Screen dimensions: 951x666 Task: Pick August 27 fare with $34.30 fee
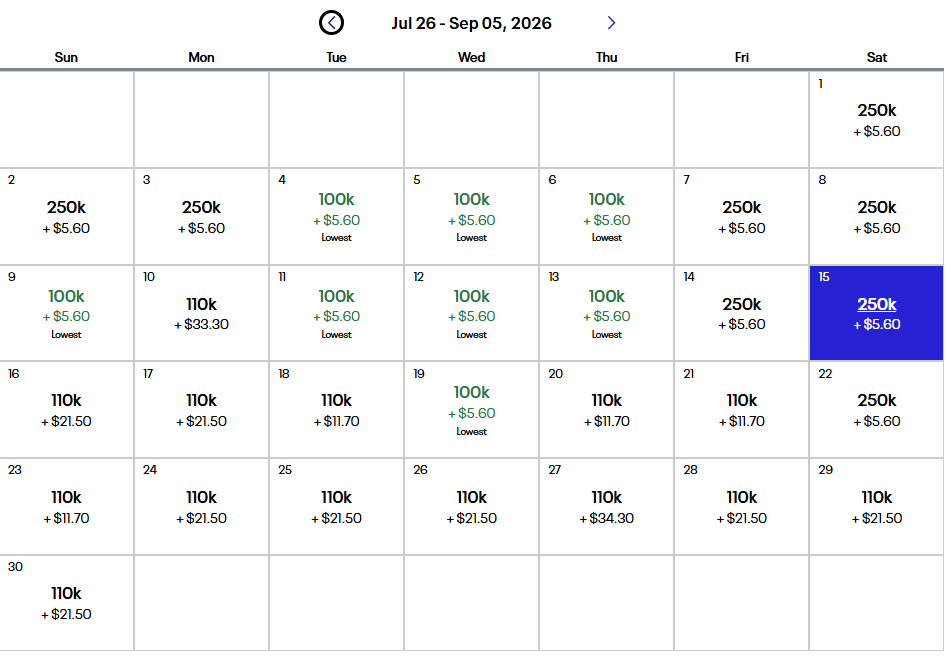click(606, 506)
